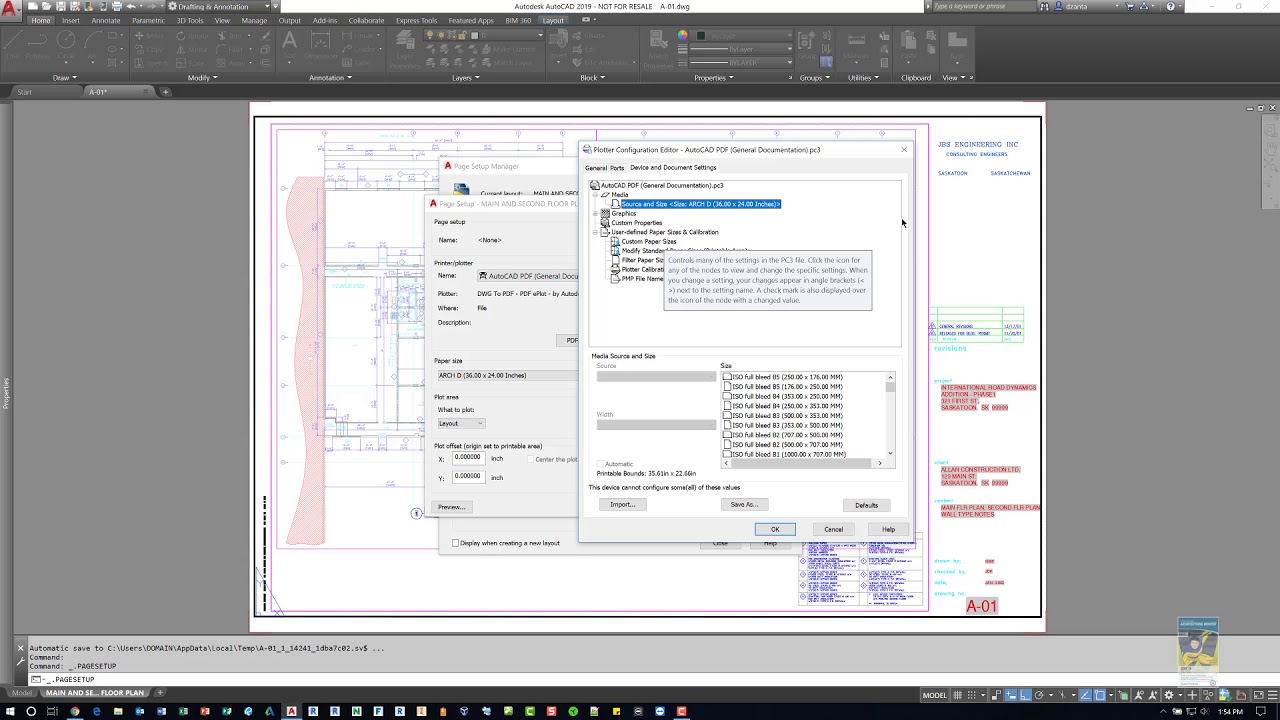
Task: Click the plot offset Y input field
Action: (x=468, y=477)
